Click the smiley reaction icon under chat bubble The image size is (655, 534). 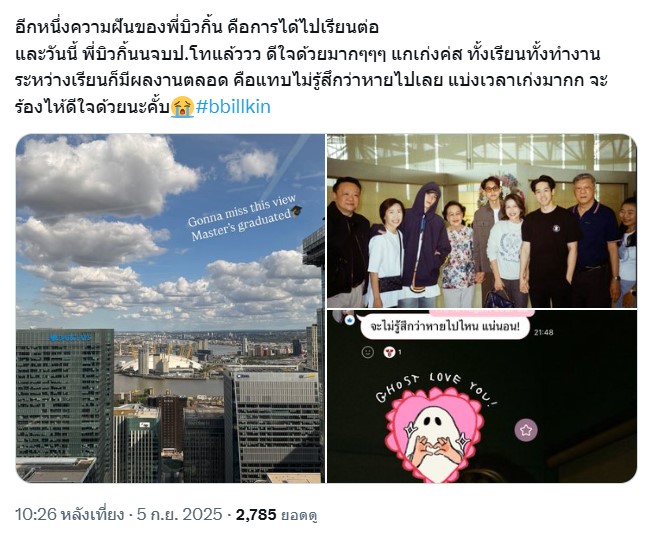point(368,352)
